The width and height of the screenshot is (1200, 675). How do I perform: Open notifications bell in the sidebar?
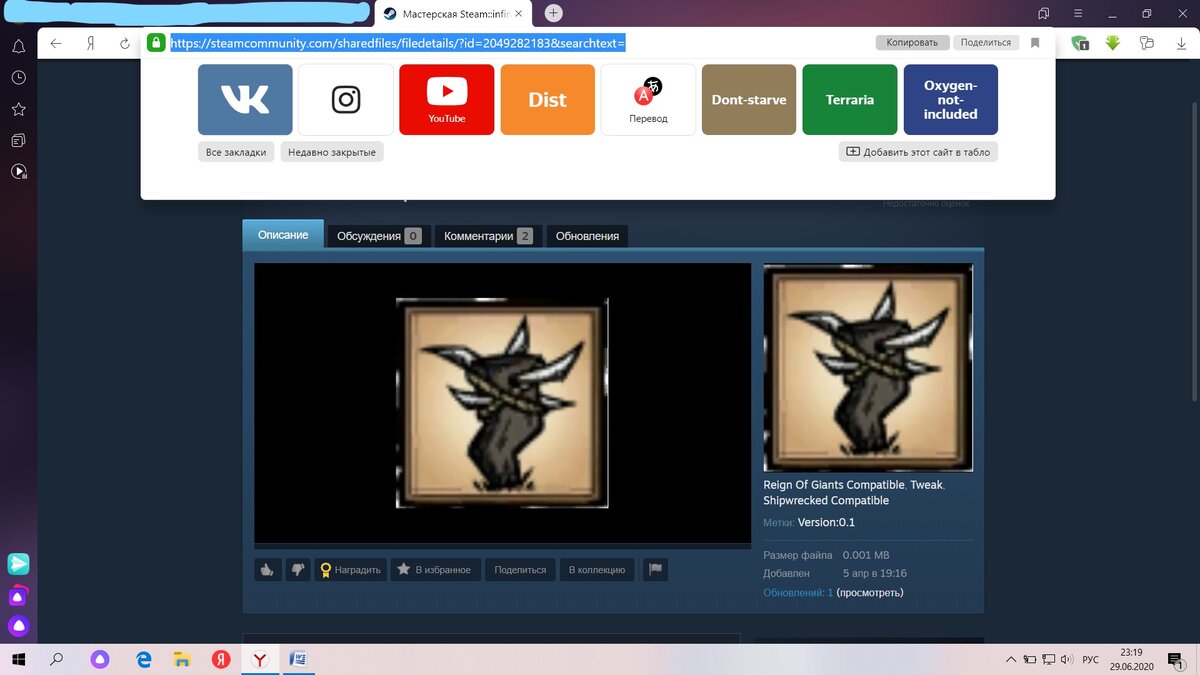[18, 46]
